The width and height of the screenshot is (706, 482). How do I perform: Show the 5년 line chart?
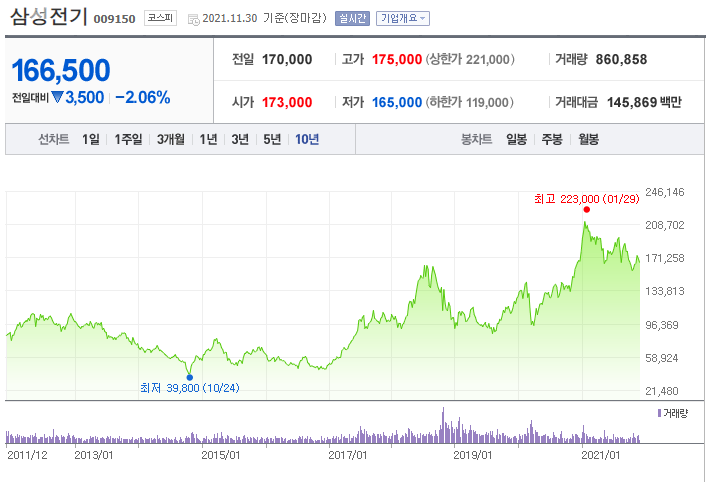pyautogui.click(x=272, y=139)
